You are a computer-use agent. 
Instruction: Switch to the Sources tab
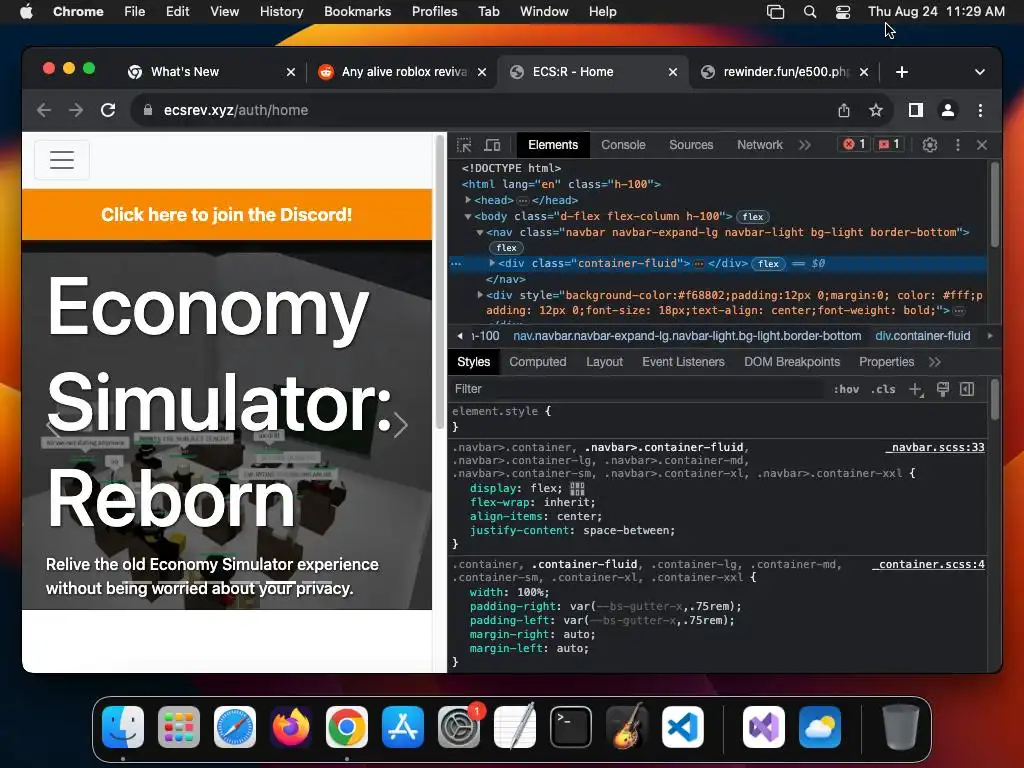coord(691,145)
